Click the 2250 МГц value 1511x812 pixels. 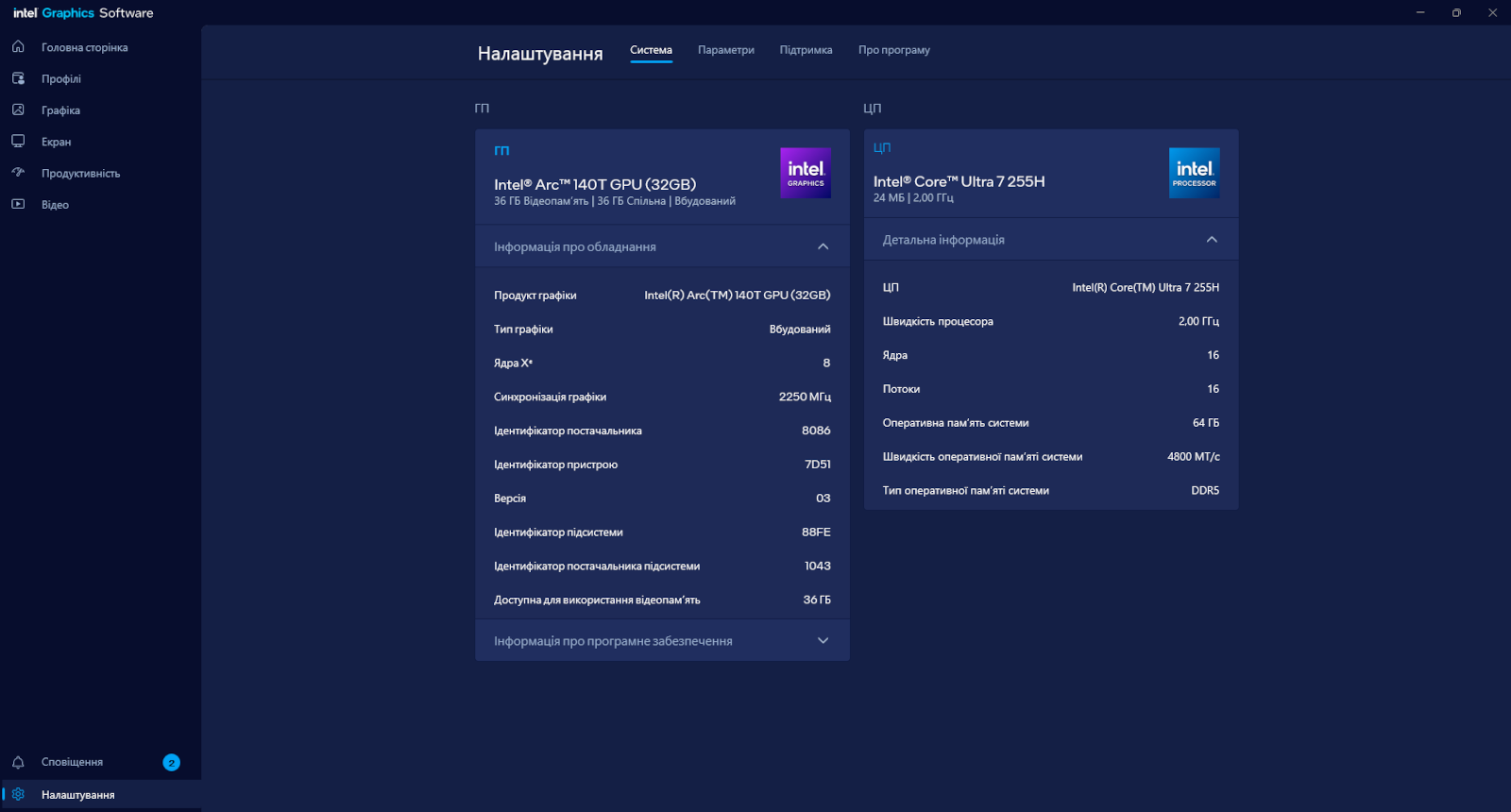tap(805, 397)
